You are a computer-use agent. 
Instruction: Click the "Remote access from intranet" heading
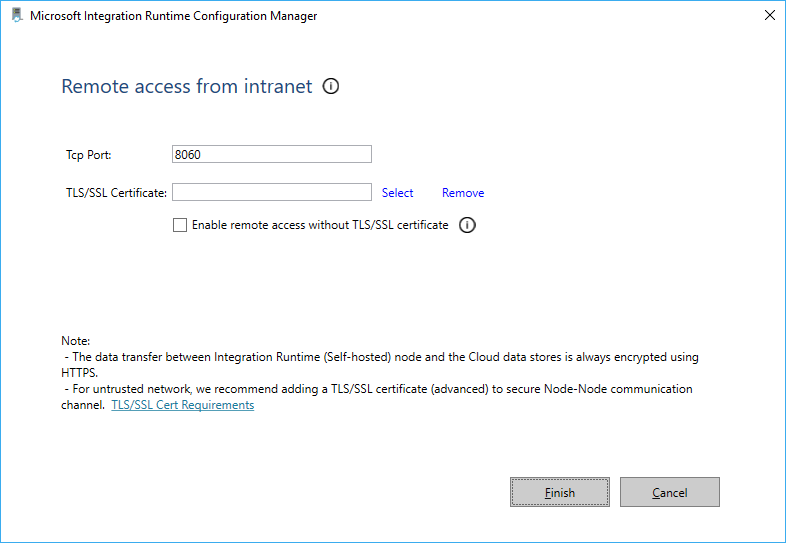187,87
